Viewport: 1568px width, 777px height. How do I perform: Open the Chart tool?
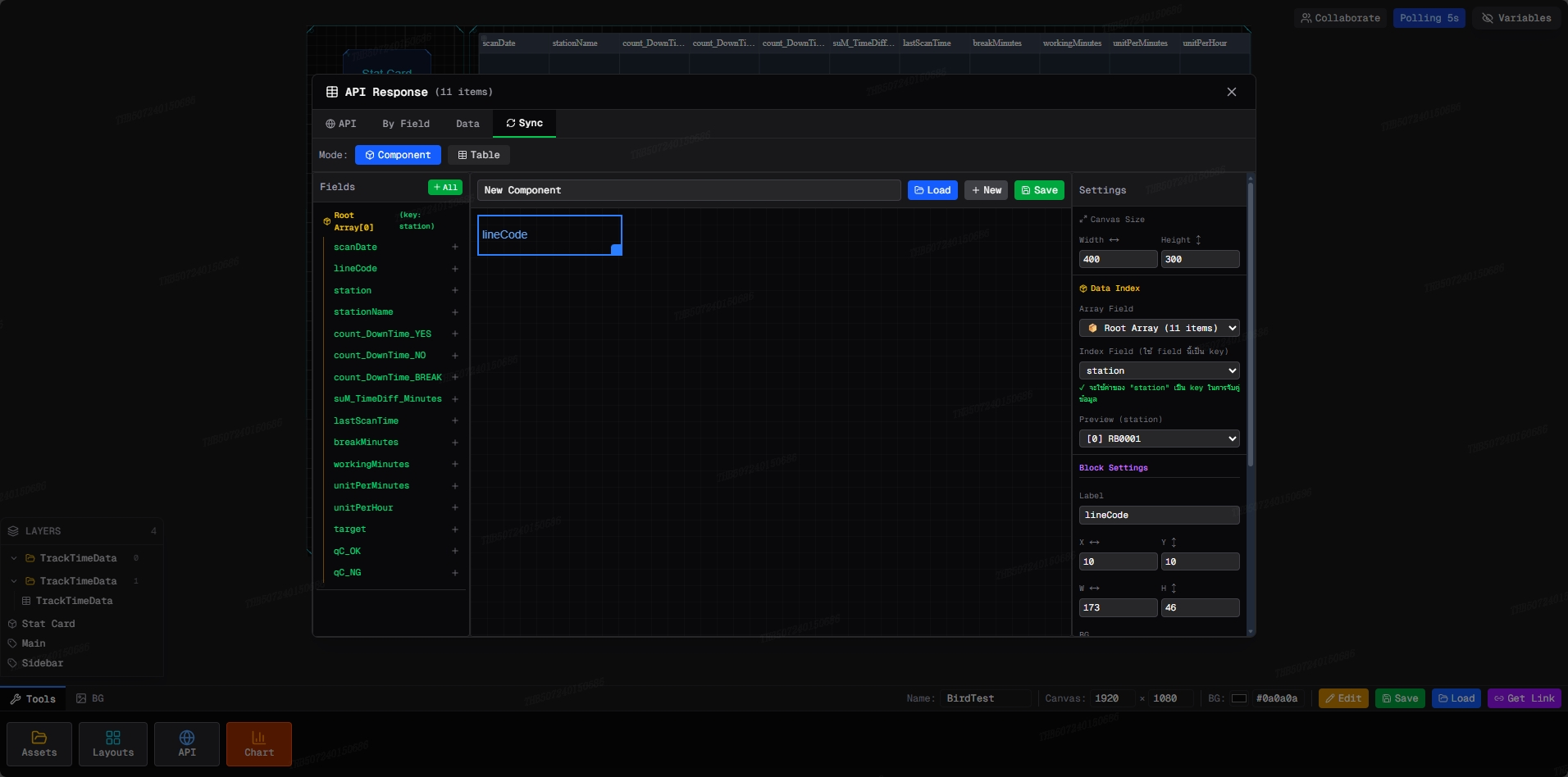pos(259,744)
